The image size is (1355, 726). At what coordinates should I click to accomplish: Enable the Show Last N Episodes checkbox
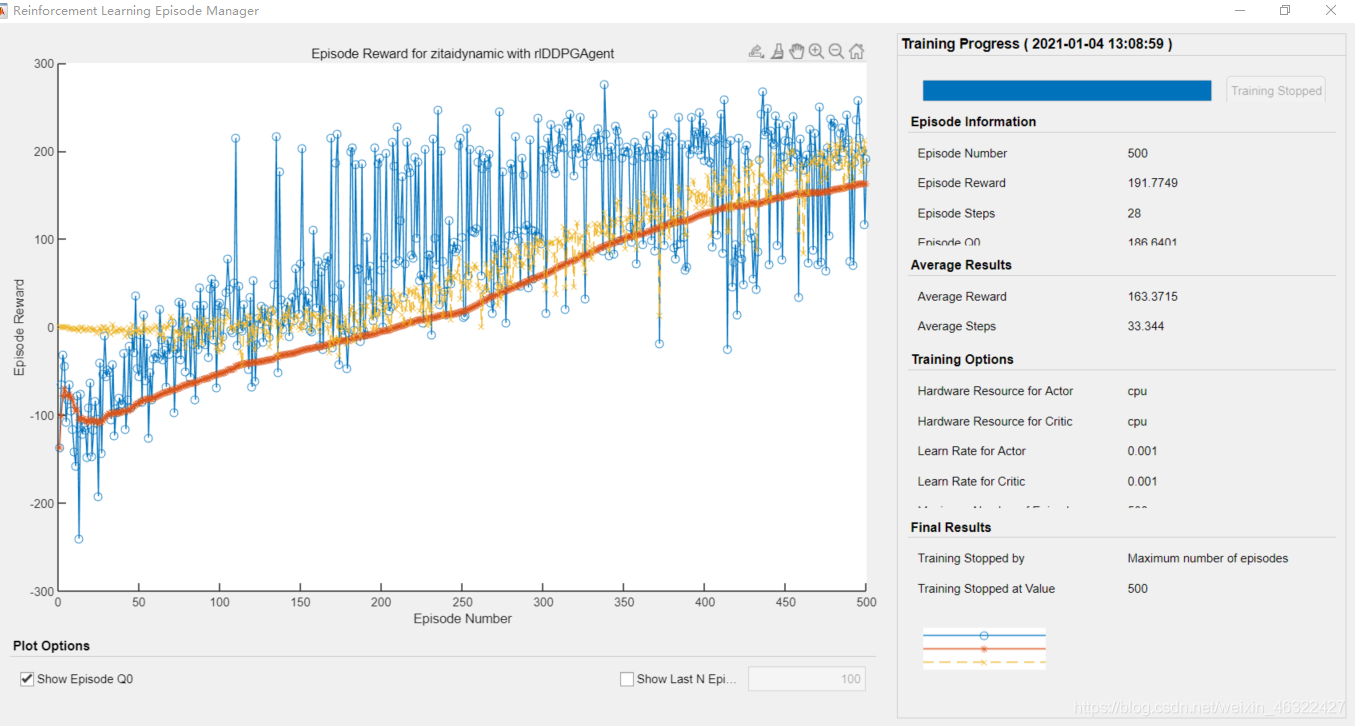[627, 679]
